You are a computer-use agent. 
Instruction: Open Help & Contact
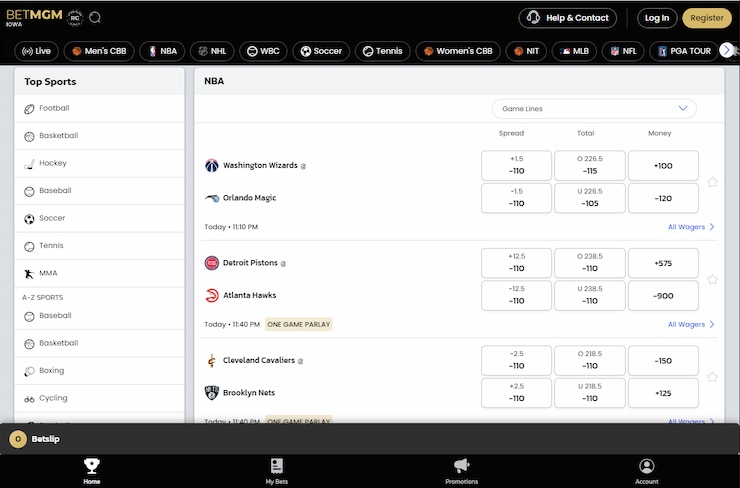pos(567,18)
